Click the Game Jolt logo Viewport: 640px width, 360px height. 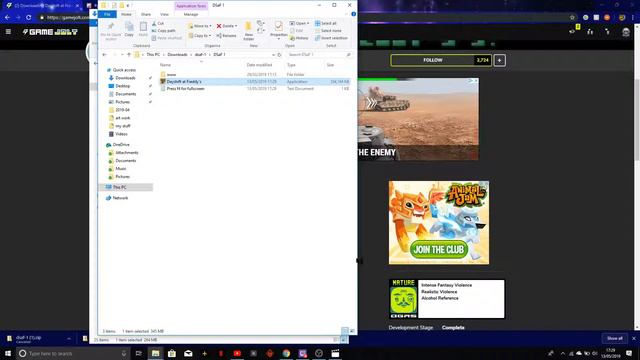50,32
